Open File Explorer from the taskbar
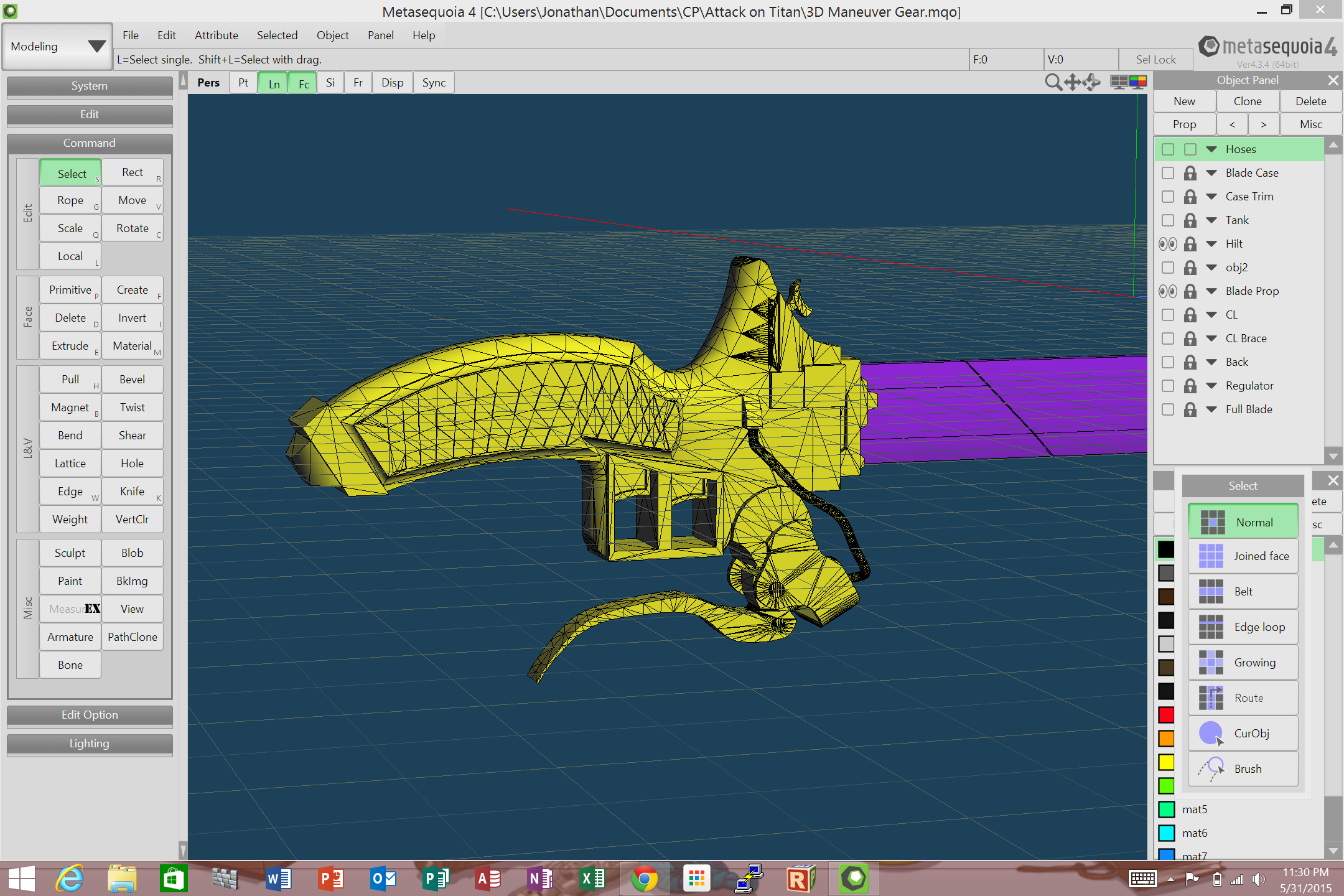This screenshot has height=896, width=1344. tap(122, 879)
